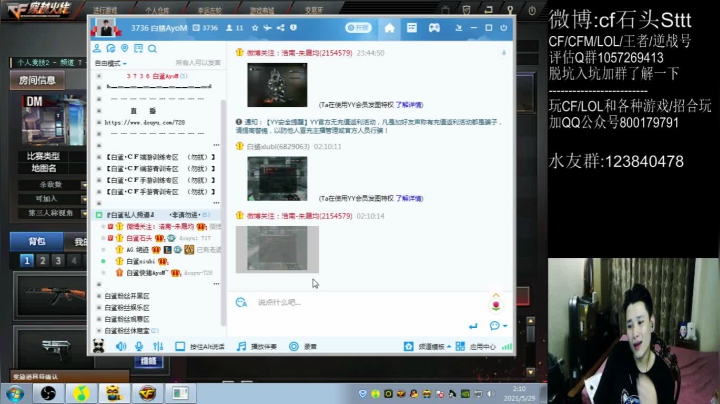This screenshot has width=720, height=404.
Task: Open the gray chat image sent at 02:10:14
Action: point(277,250)
